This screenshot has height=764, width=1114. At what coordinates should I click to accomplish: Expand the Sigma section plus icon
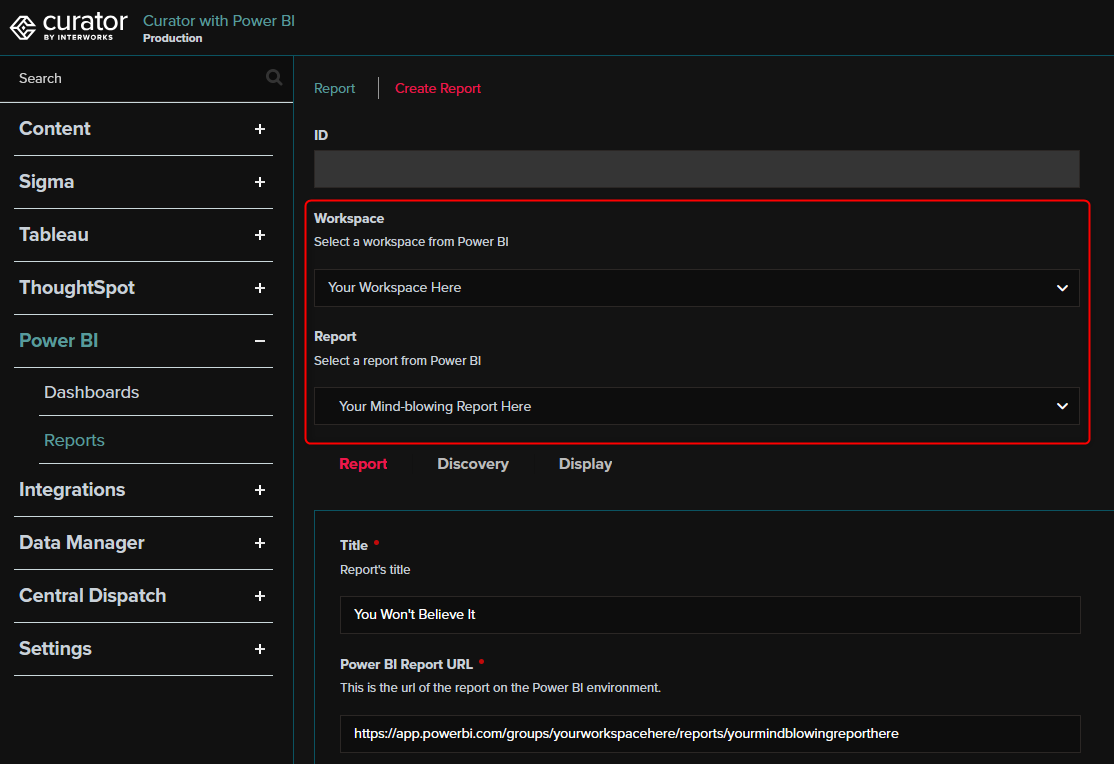(260, 182)
